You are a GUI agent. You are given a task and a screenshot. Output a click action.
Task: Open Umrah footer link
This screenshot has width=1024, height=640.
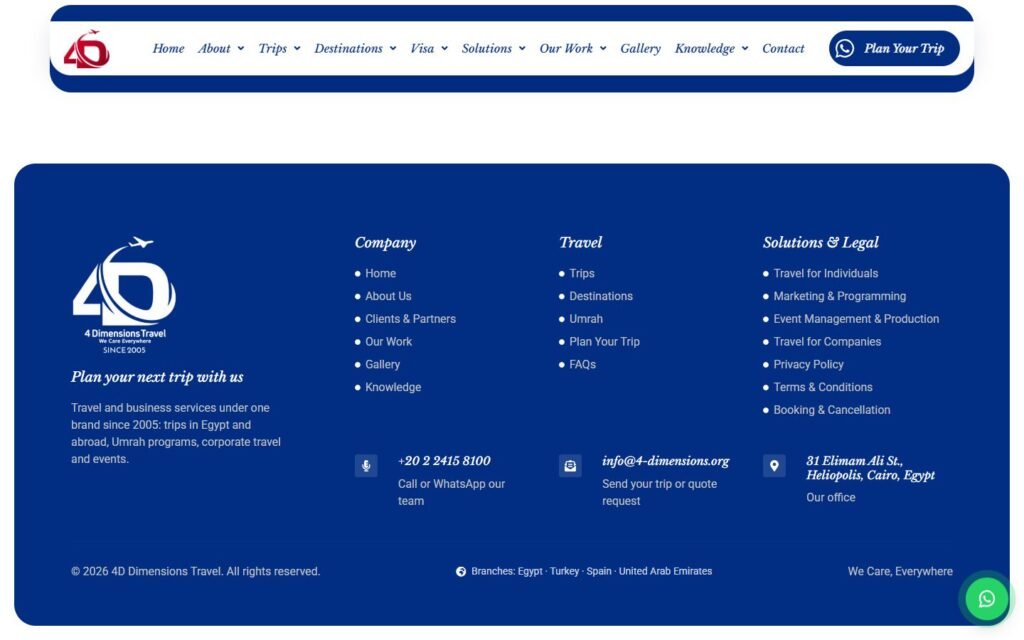pyautogui.click(x=586, y=319)
